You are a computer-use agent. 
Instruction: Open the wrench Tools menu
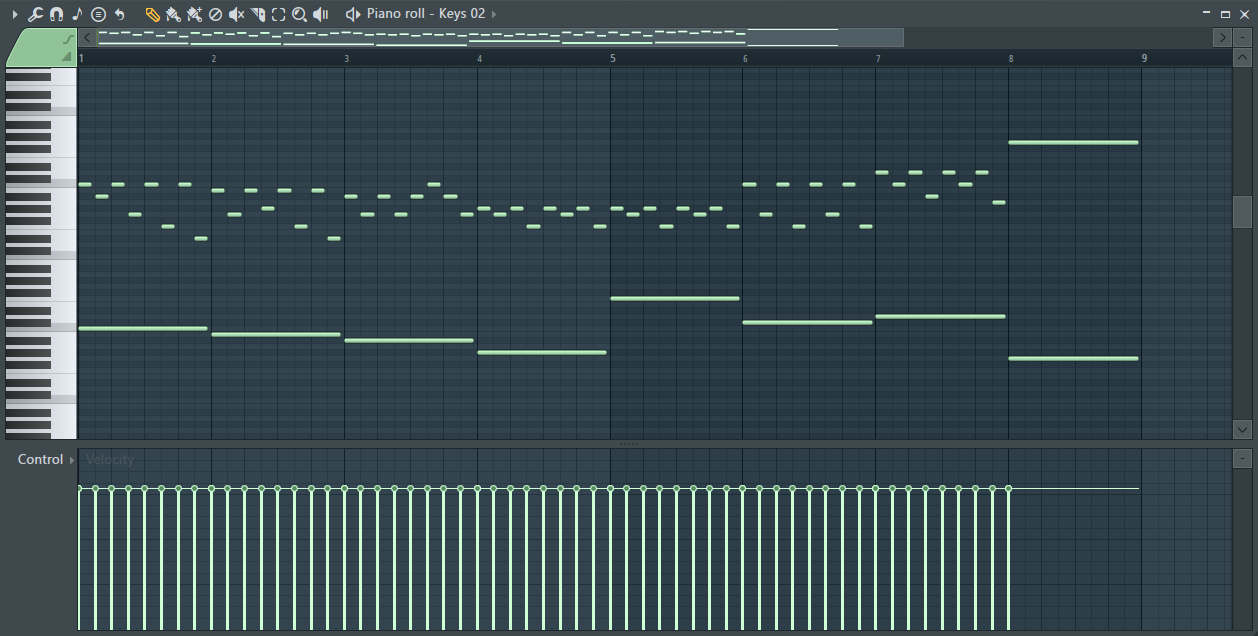[x=35, y=14]
